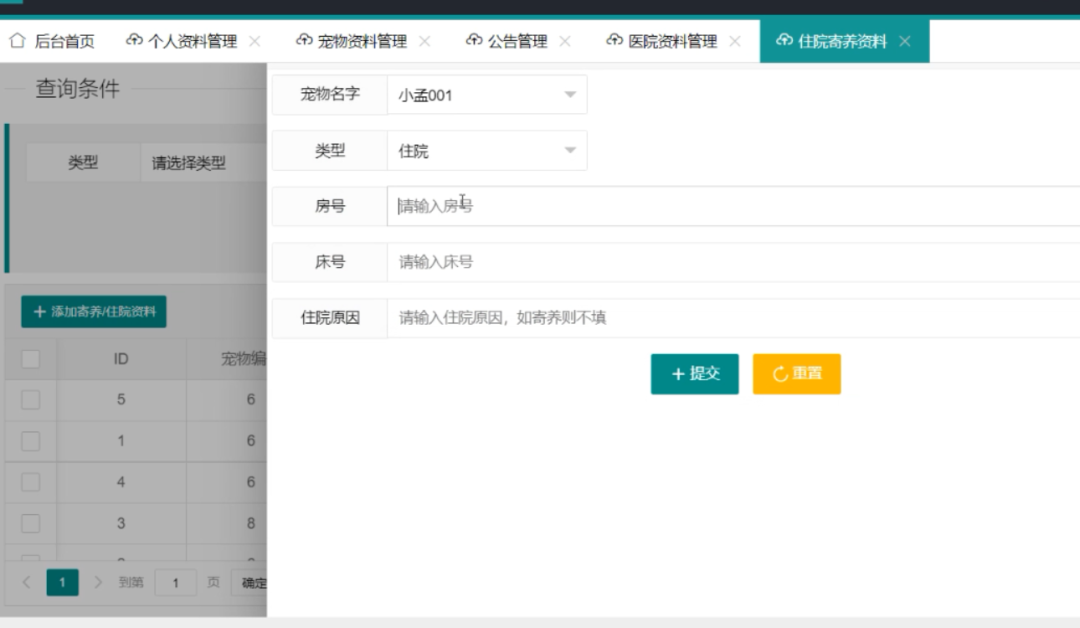
Task: Check the row with ID 3
Action: pos(30,523)
